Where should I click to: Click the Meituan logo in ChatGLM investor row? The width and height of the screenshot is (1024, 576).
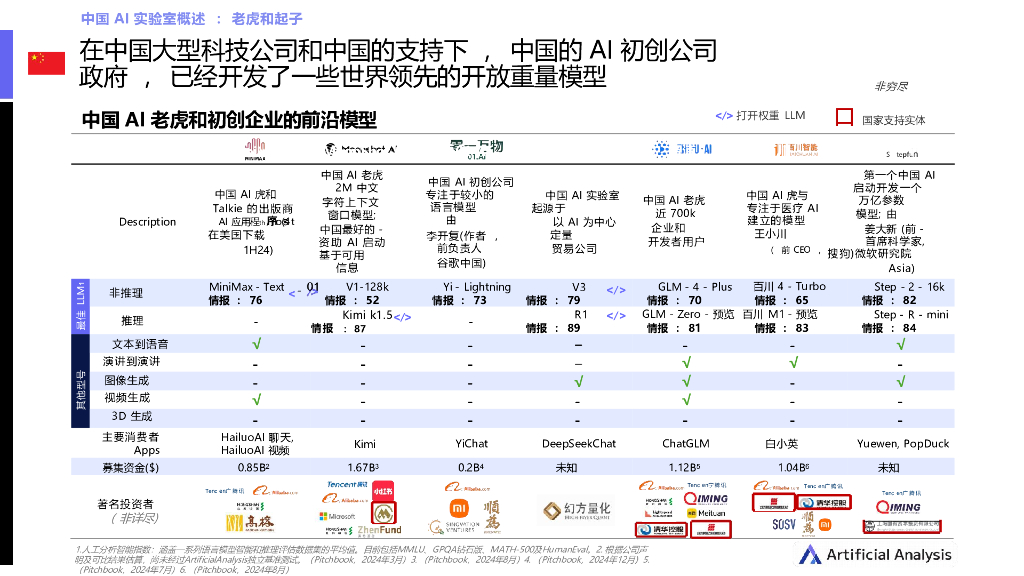(x=706, y=512)
